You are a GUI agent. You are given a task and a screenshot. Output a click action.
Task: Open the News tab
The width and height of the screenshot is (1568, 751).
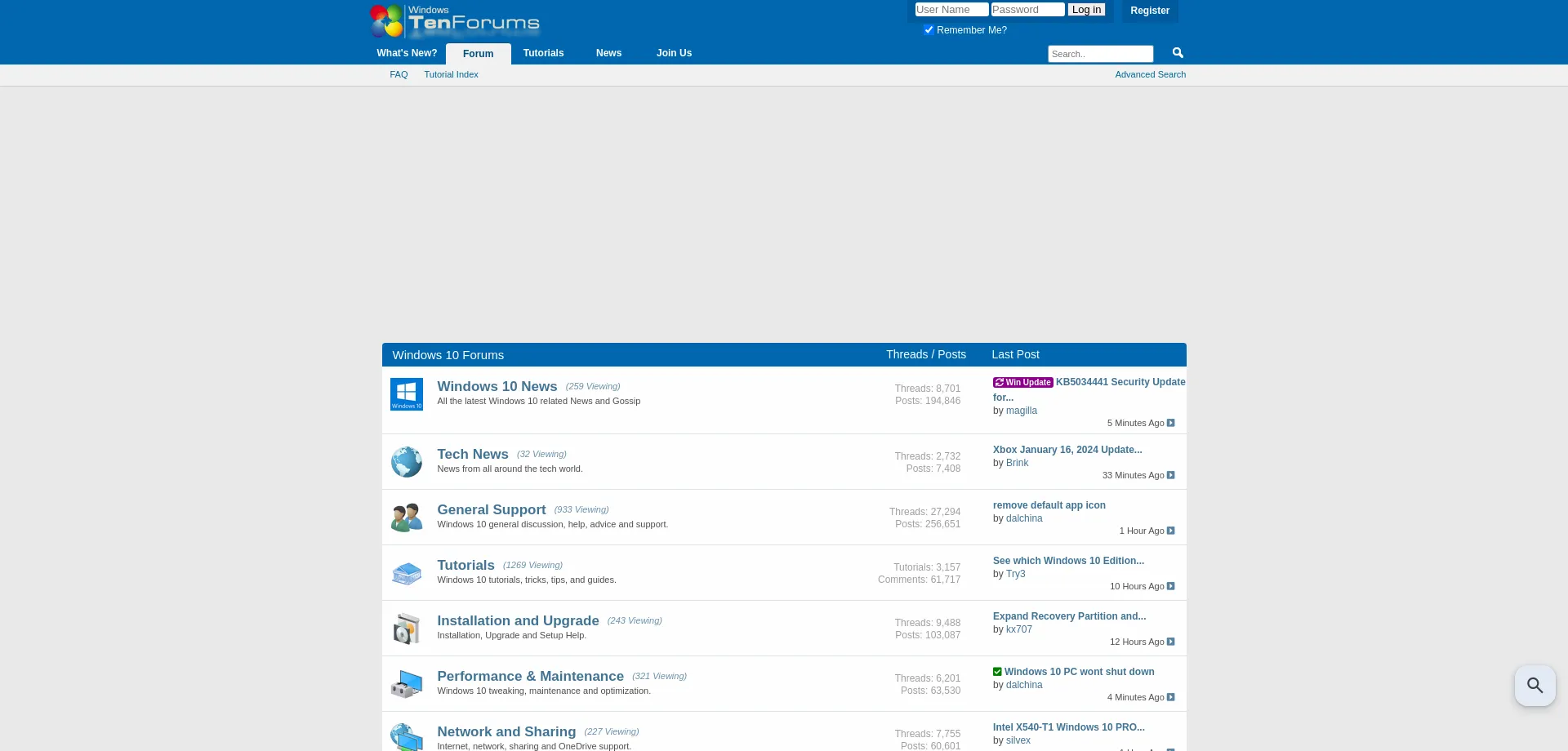[x=608, y=53]
